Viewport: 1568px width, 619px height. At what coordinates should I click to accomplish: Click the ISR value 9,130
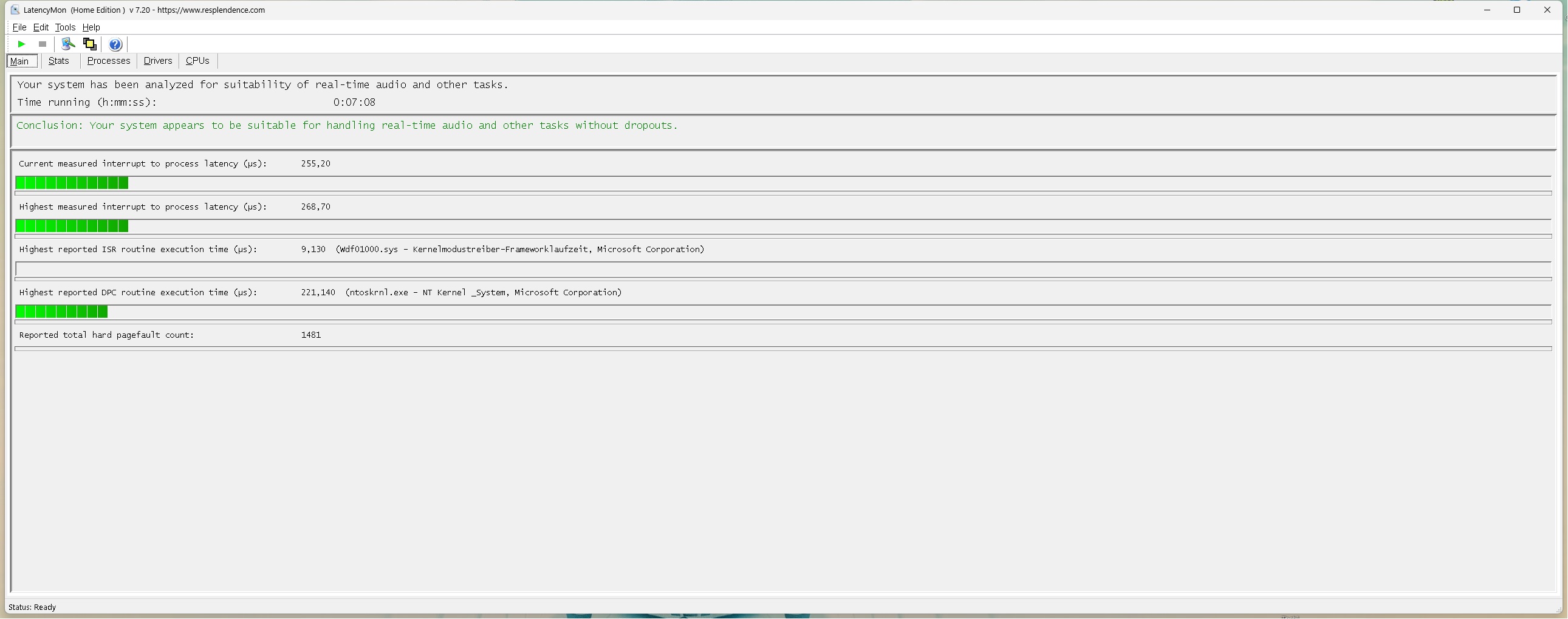pos(313,250)
